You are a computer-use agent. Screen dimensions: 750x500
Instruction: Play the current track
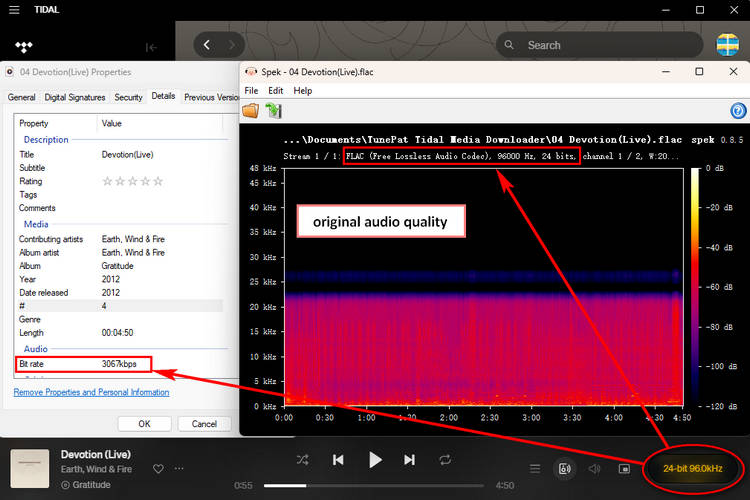coord(375,460)
